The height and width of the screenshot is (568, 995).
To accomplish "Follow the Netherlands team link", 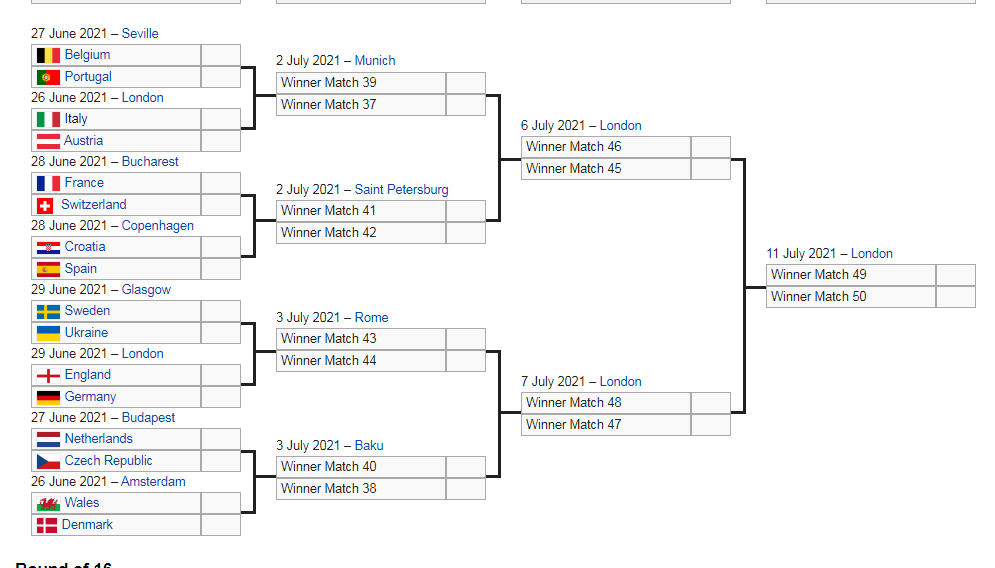I will coord(98,439).
